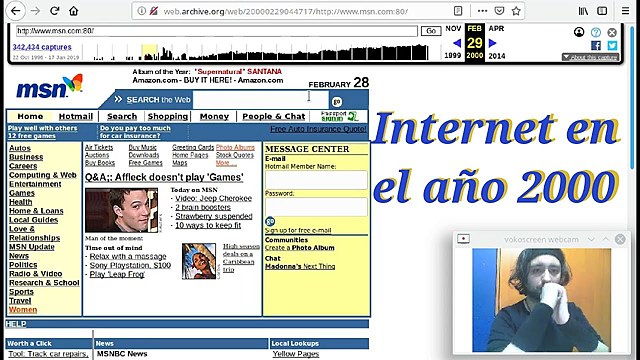
Task: Open the browser home page icon
Action: pos(73,11)
